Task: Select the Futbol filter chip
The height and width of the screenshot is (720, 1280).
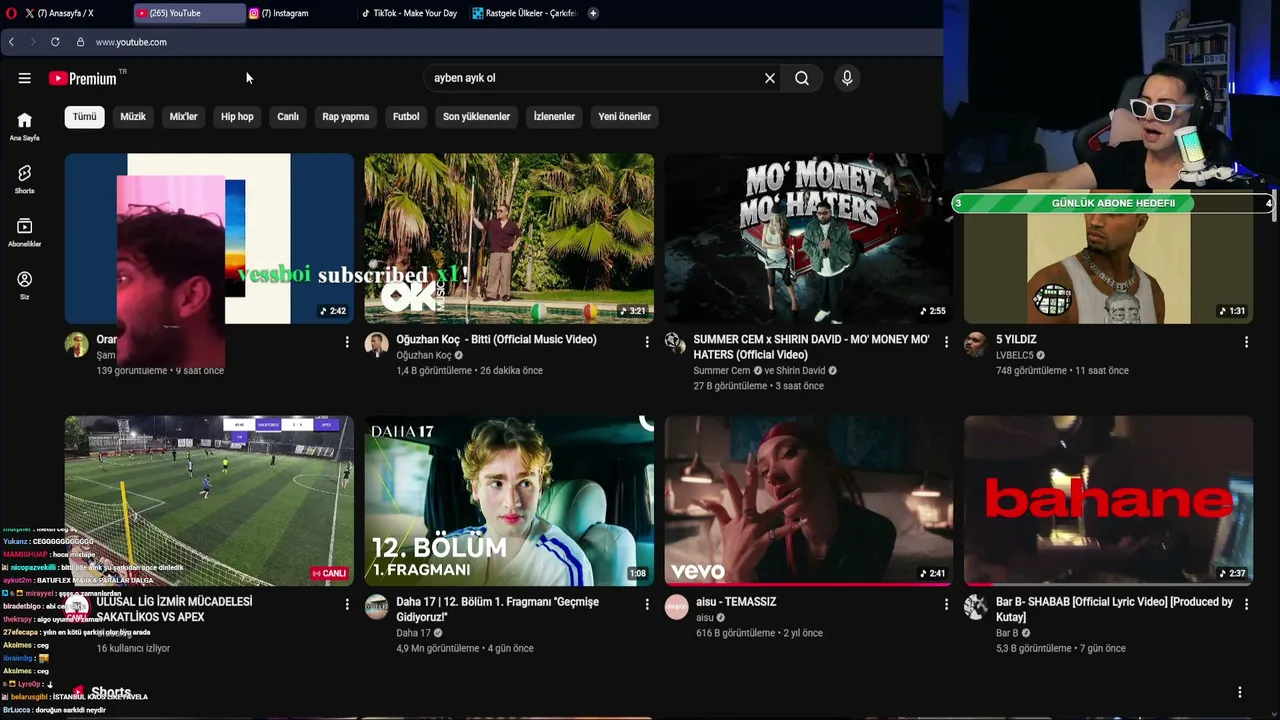Action: tap(406, 117)
